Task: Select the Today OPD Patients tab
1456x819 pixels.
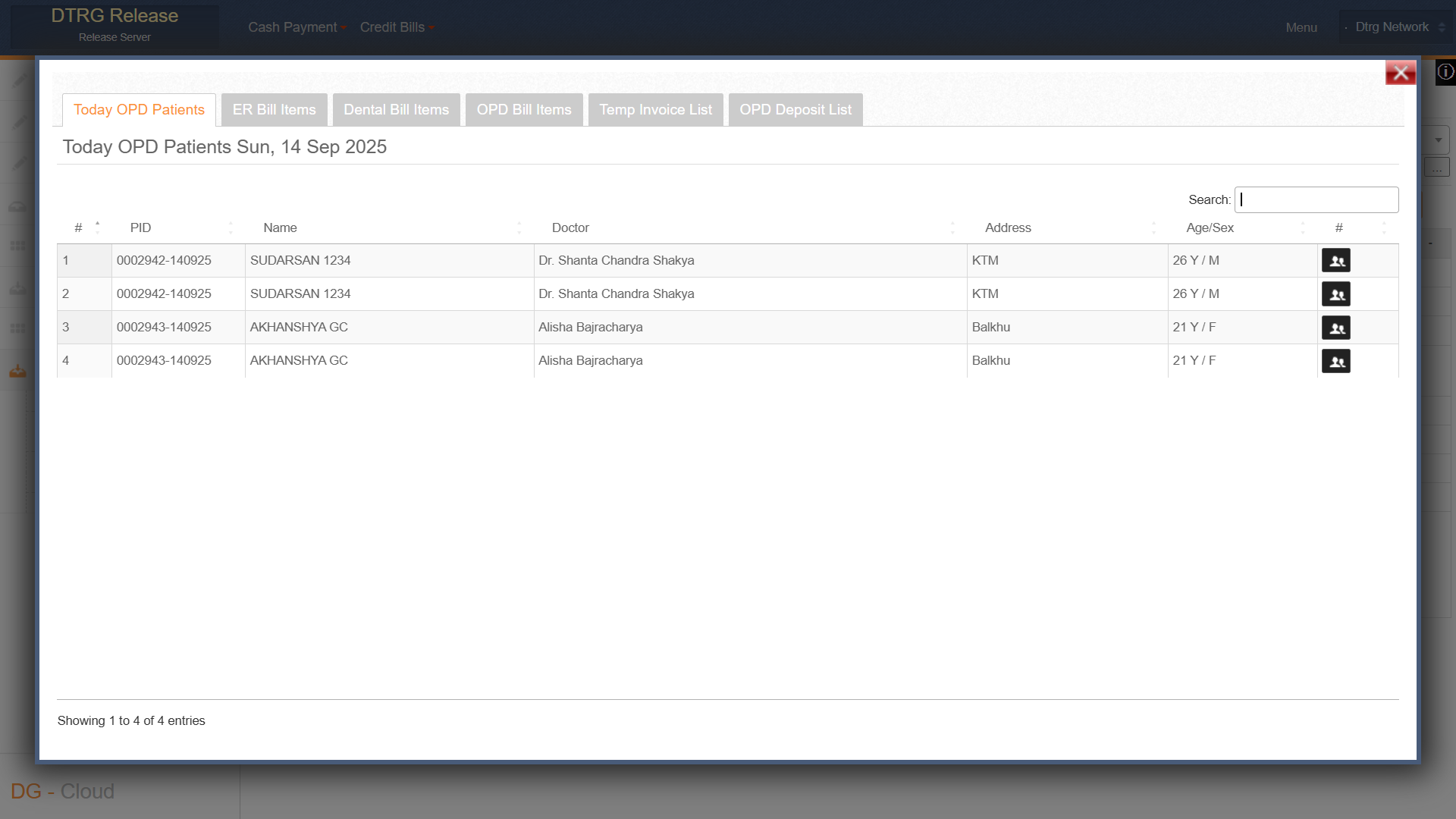Action: click(139, 109)
